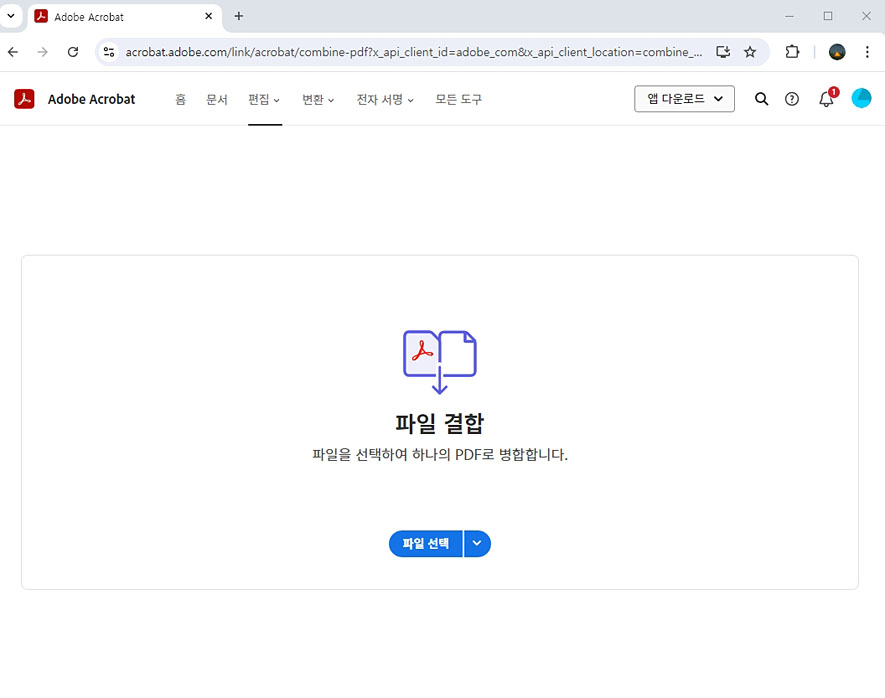Select the Adobe Acrobat browser tab
Screen dimensions: 885x698
(124, 17)
